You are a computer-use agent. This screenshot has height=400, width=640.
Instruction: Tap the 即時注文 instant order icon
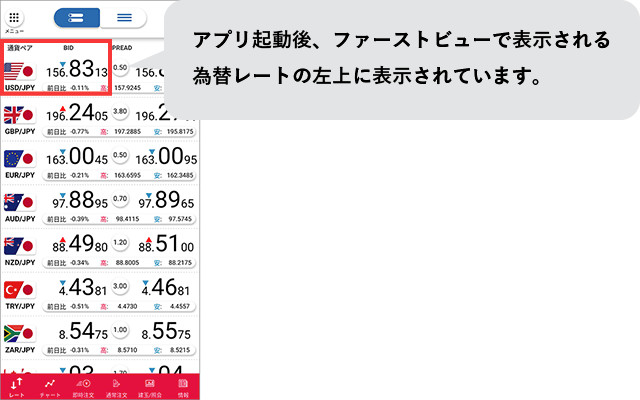coord(84,386)
